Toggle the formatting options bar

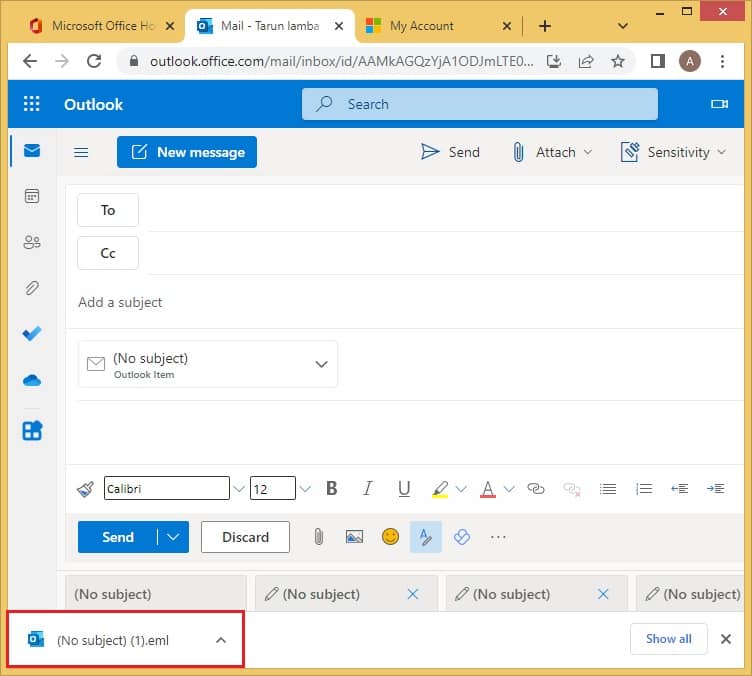(x=425, y=537)
